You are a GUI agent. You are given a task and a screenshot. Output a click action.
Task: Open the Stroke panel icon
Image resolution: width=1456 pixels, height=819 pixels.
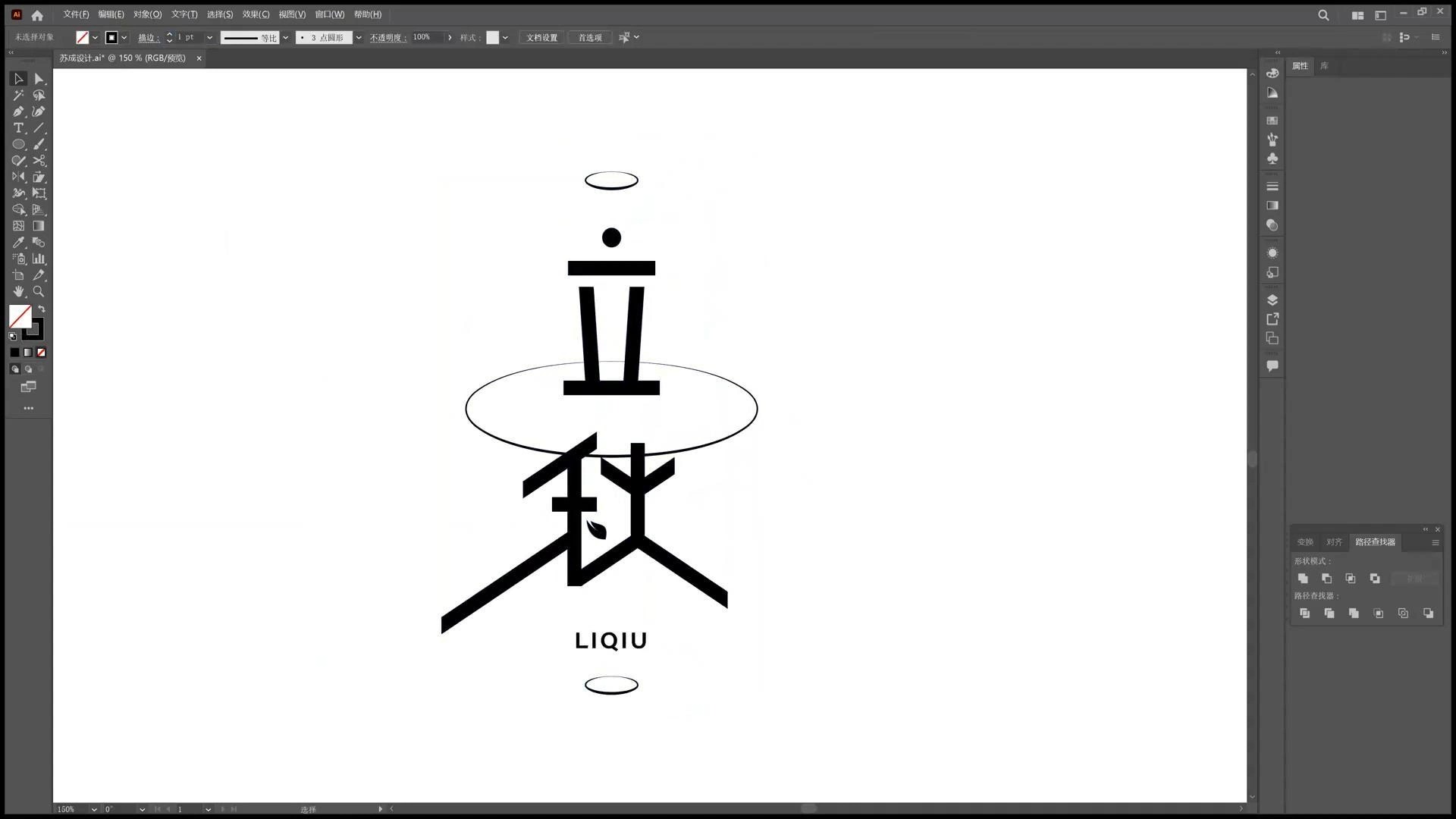pos(1272,187)
